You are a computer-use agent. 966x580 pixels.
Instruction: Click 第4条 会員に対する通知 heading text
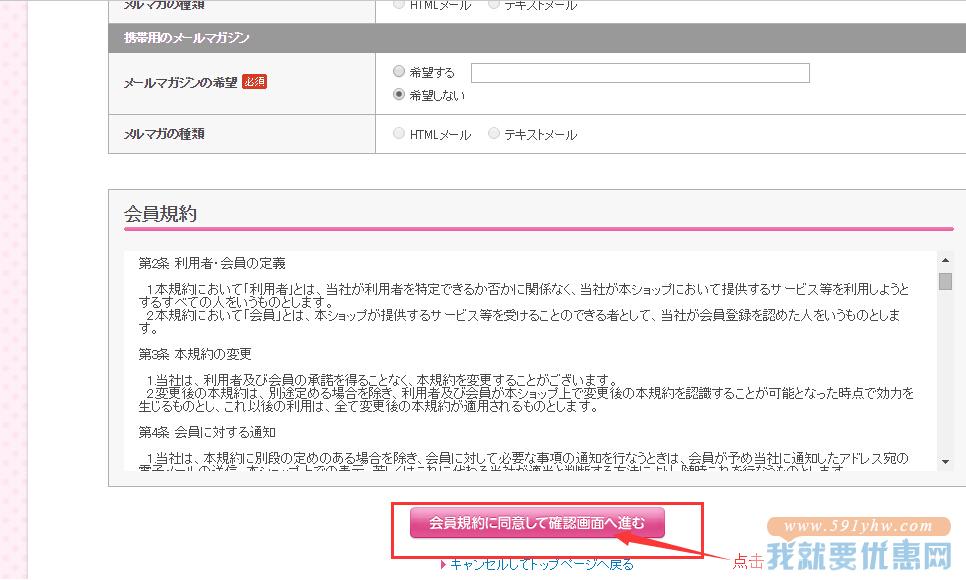207,433
